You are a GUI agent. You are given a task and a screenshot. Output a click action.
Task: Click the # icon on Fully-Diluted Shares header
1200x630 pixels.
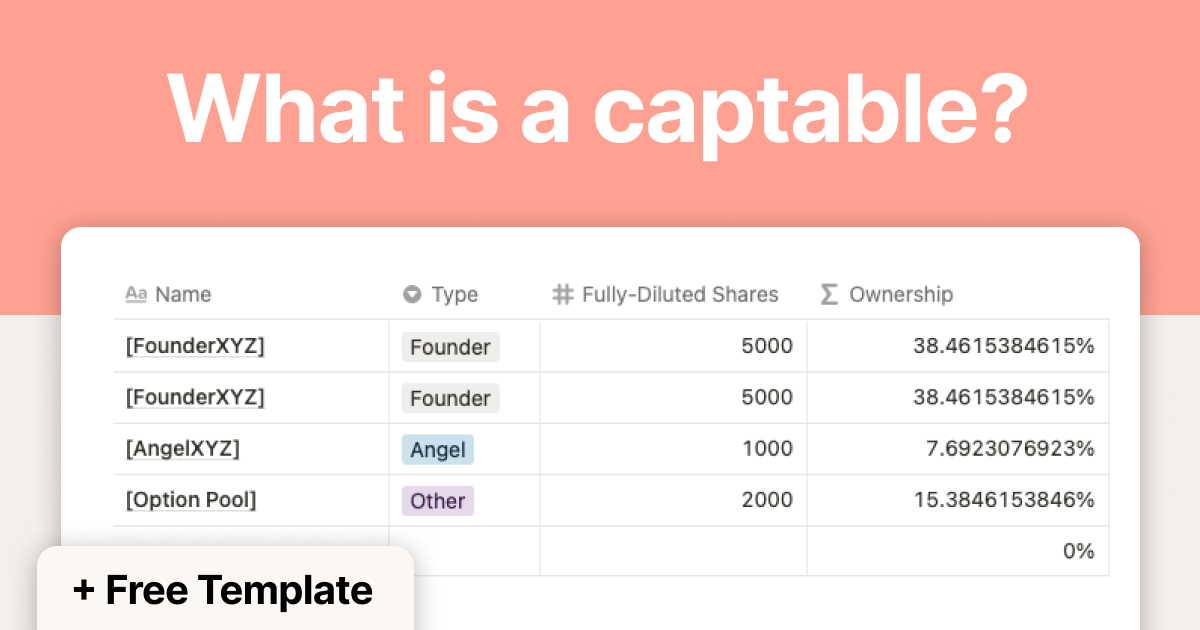pos(561,294)
